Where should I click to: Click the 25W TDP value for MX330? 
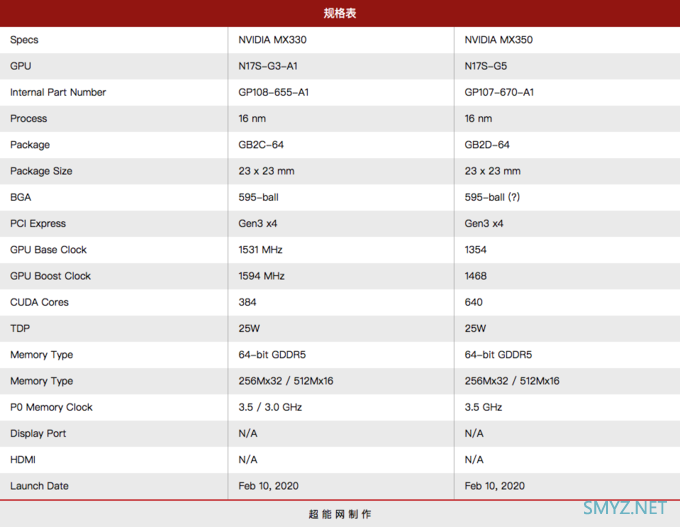click(x=249, y=328)
